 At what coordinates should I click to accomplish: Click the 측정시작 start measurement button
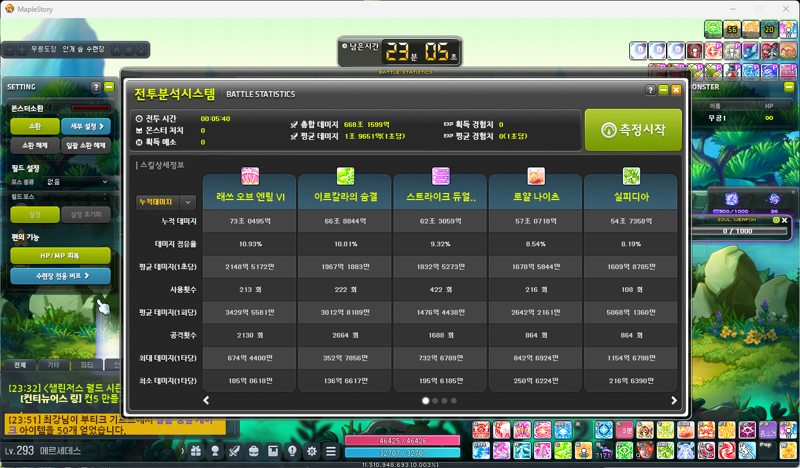(633, 130)
